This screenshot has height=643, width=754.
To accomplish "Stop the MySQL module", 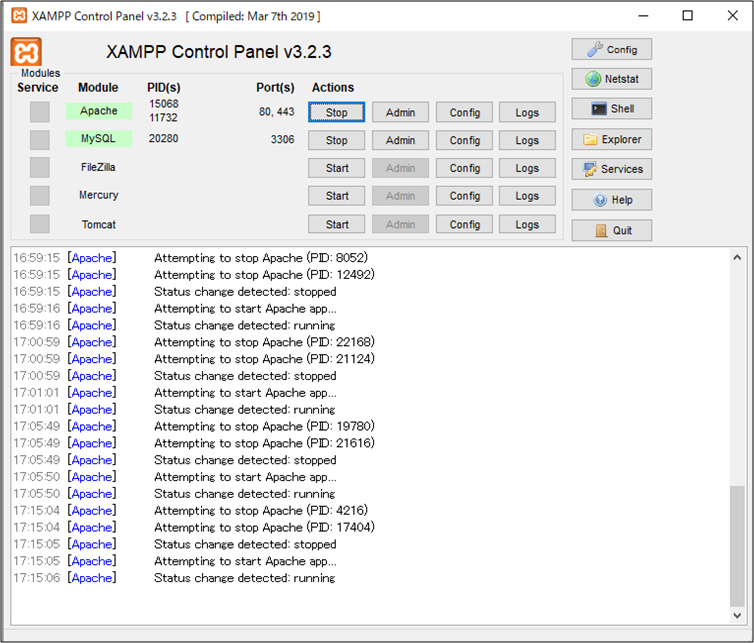I will coord(337,140).
